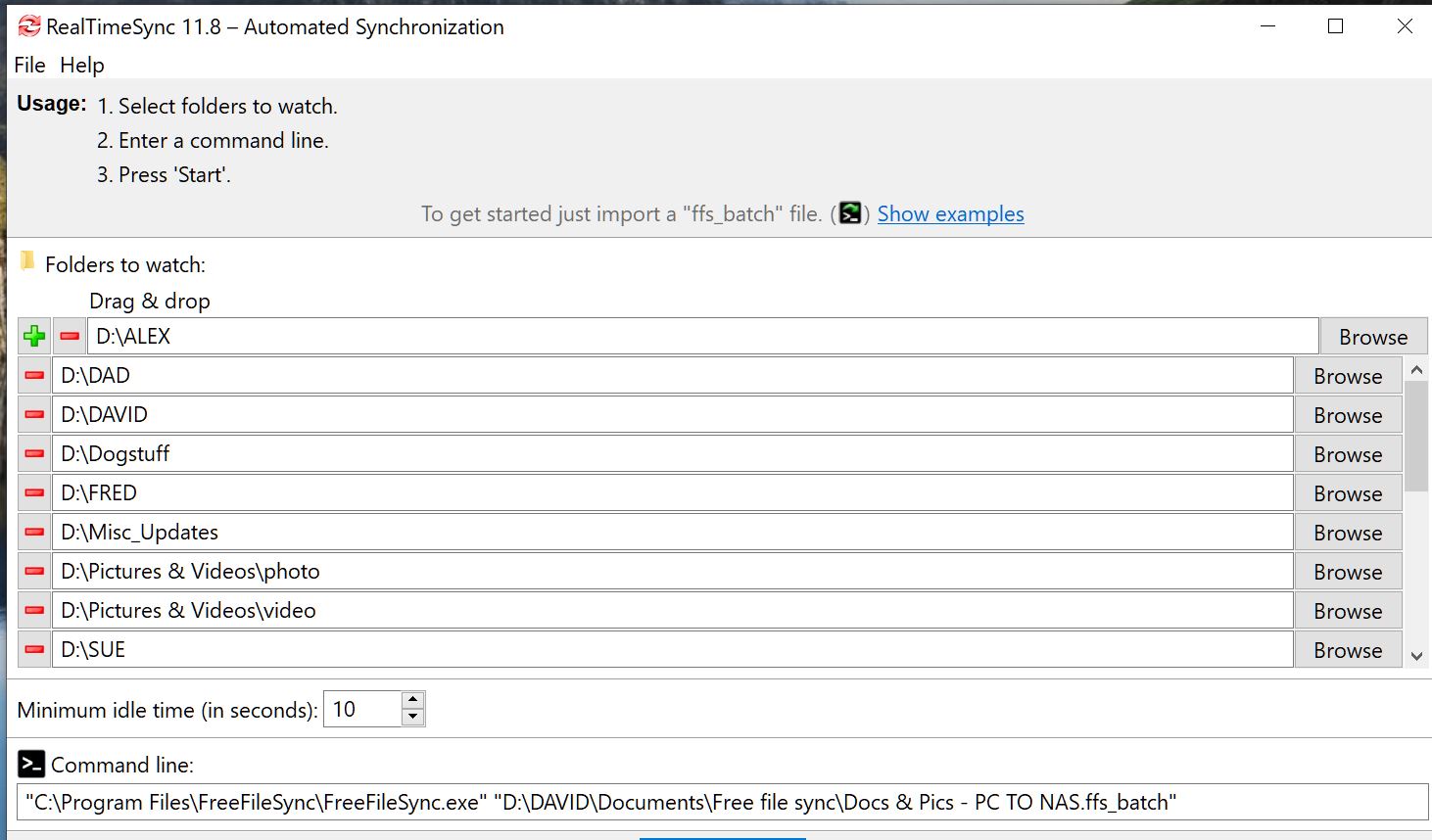This screenshot has width=1432, height=840.
Task: Click the D:\FRED folder path field
Action: pyautogui.click(x=672, y=493)
